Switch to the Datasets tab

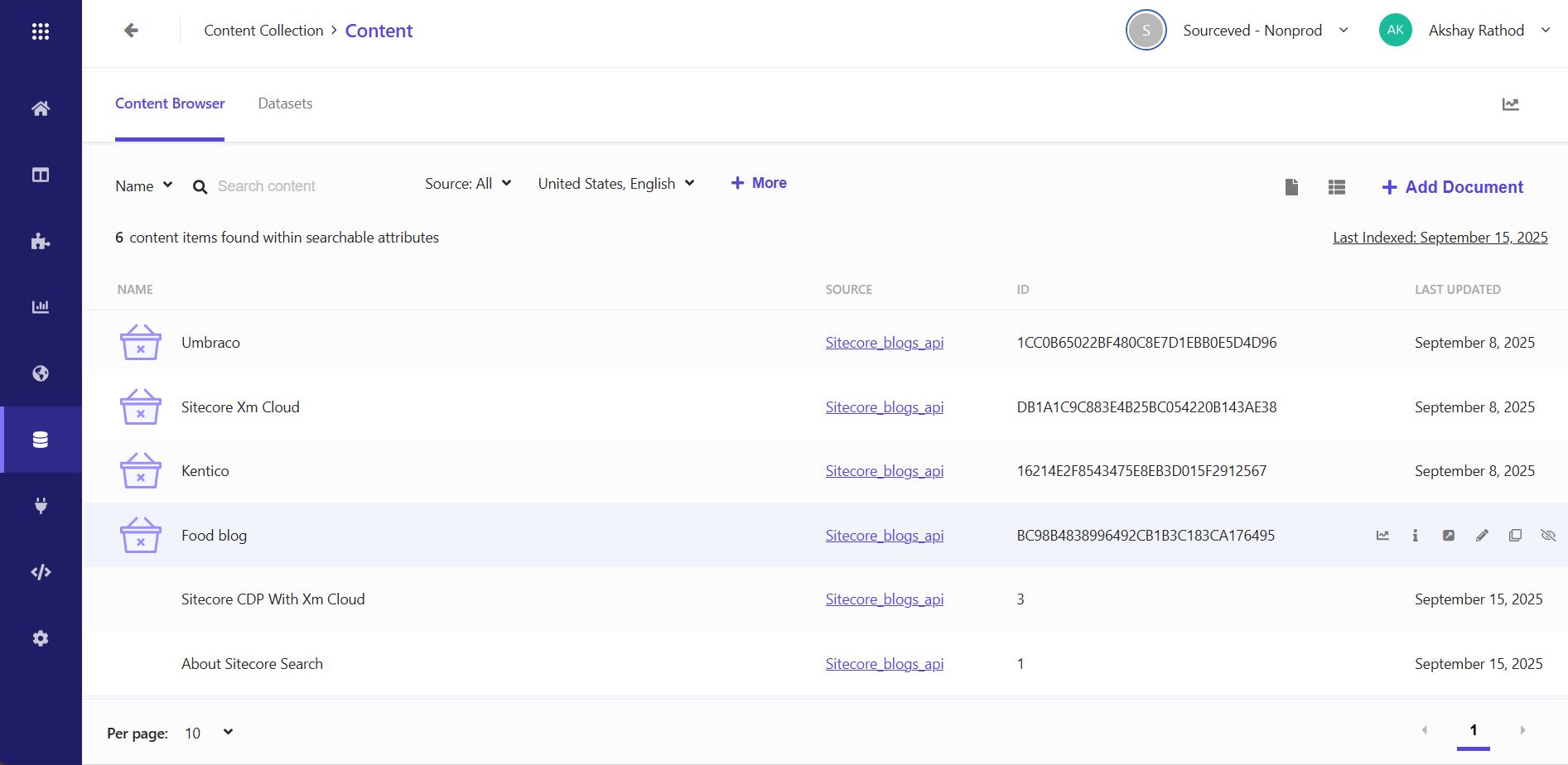point(285,103)
